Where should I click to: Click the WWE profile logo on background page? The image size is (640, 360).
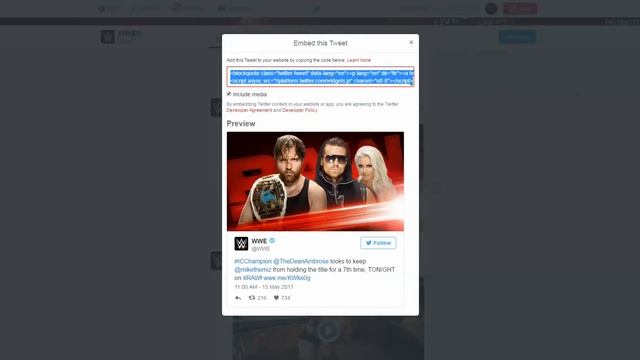click(x=108, y=37)
